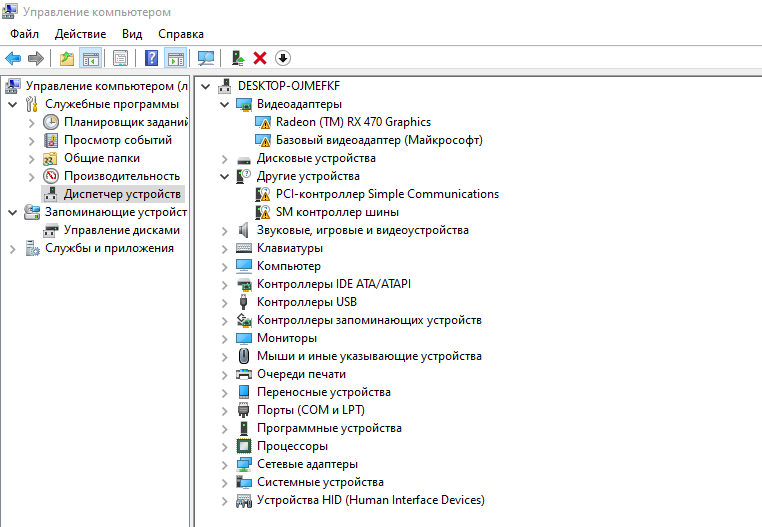Screen dimensions: 762x527
Task: Toggle the Show/Hide Action Pane icon
Action: tap(176, 58)
